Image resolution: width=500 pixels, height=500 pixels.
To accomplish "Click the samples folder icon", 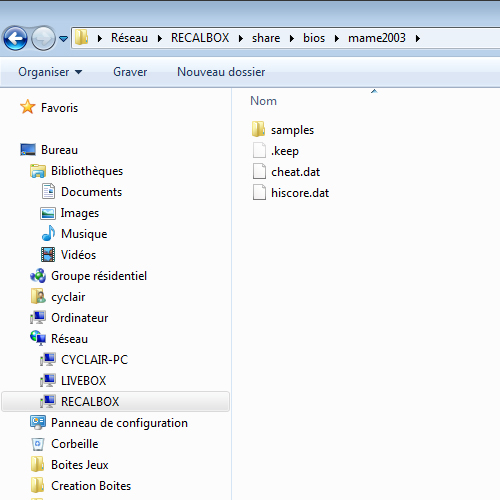I will click(258, 129).
